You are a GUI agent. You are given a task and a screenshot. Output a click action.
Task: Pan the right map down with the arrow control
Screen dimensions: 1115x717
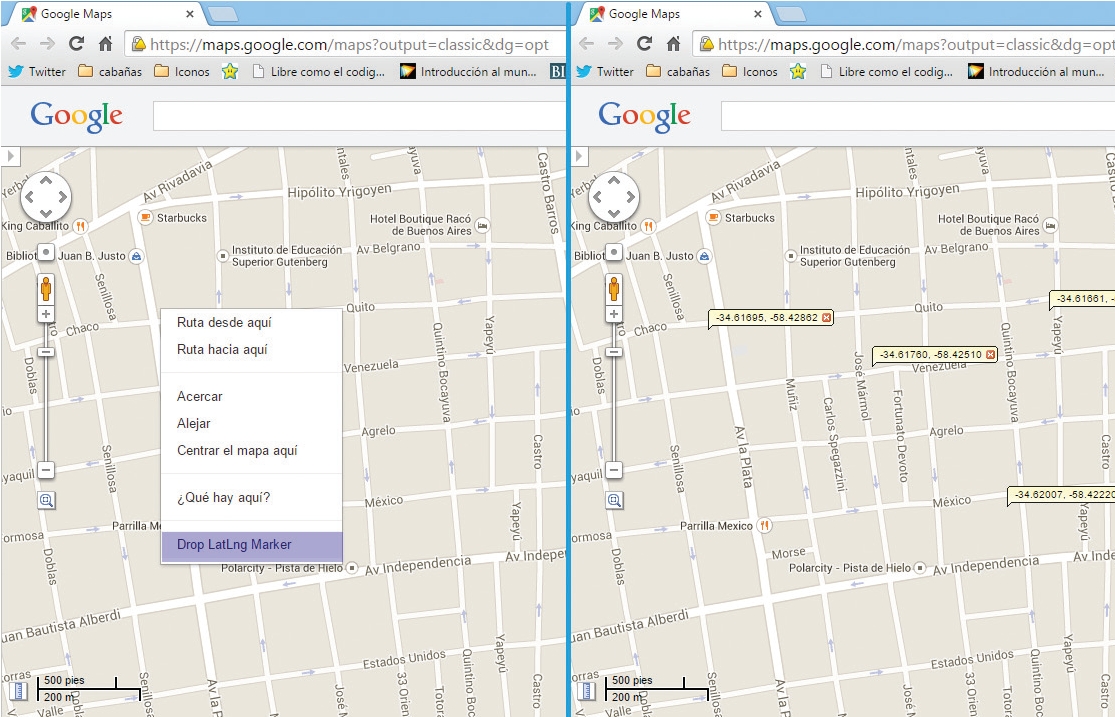614,213
